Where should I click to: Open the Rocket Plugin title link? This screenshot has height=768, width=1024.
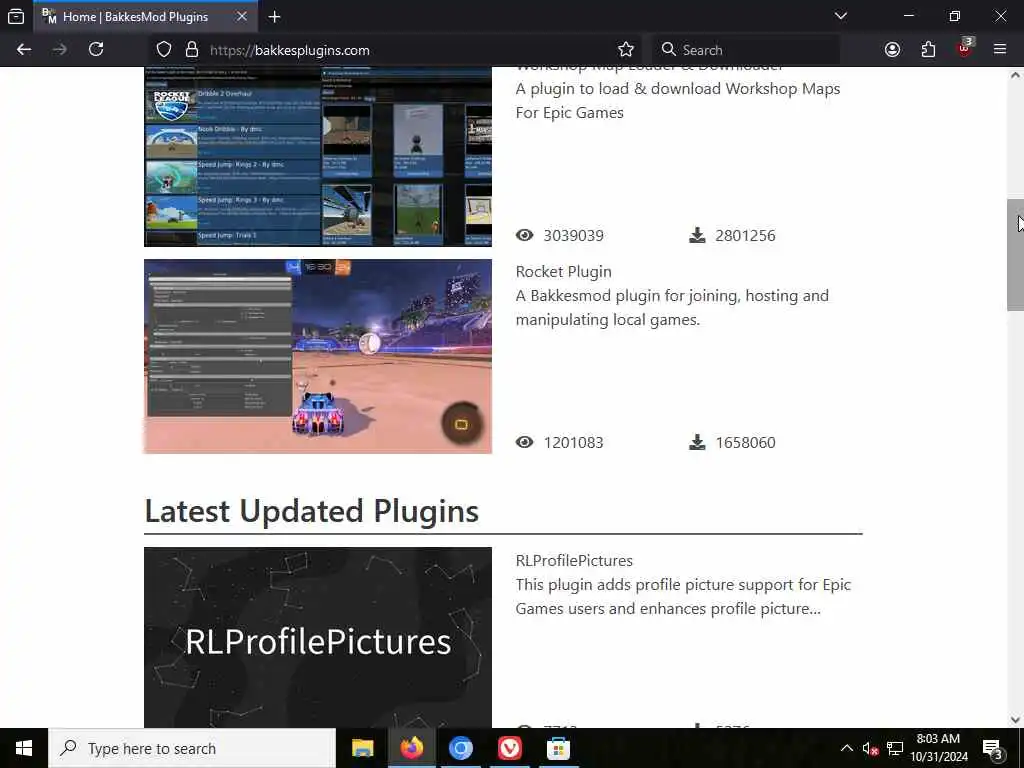[x=564, y=272]
